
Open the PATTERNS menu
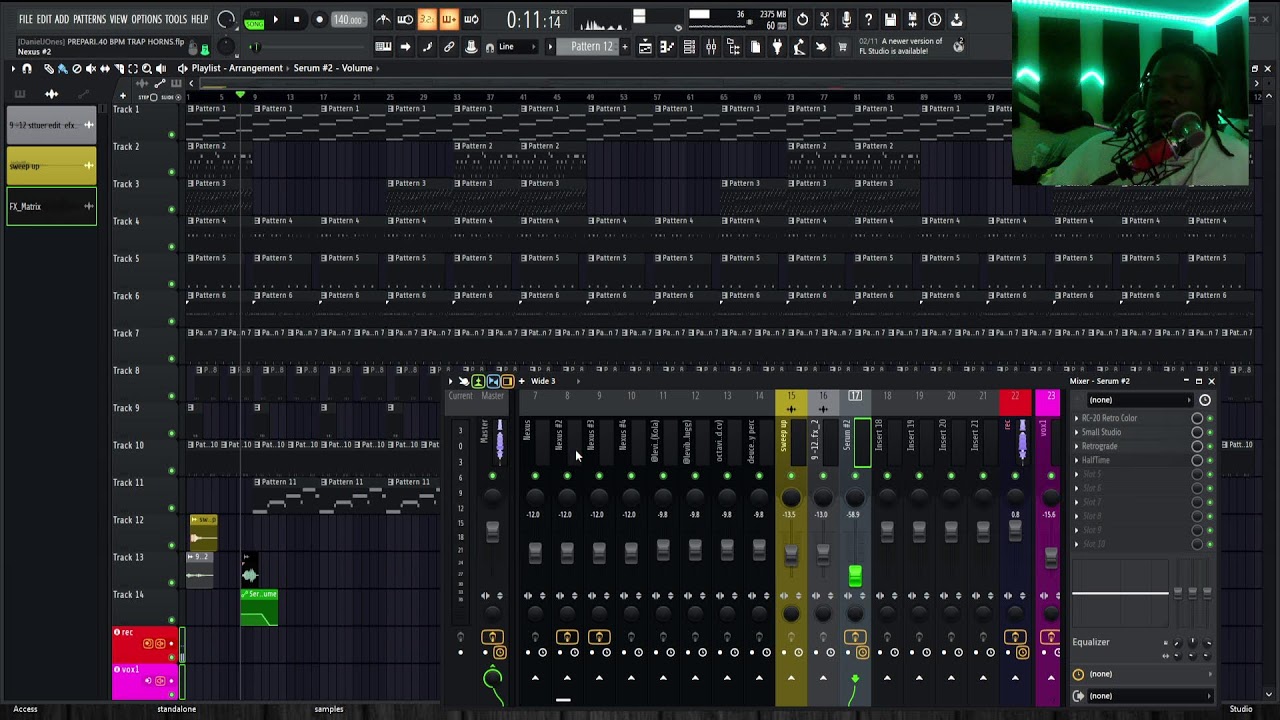click(89, 19)
